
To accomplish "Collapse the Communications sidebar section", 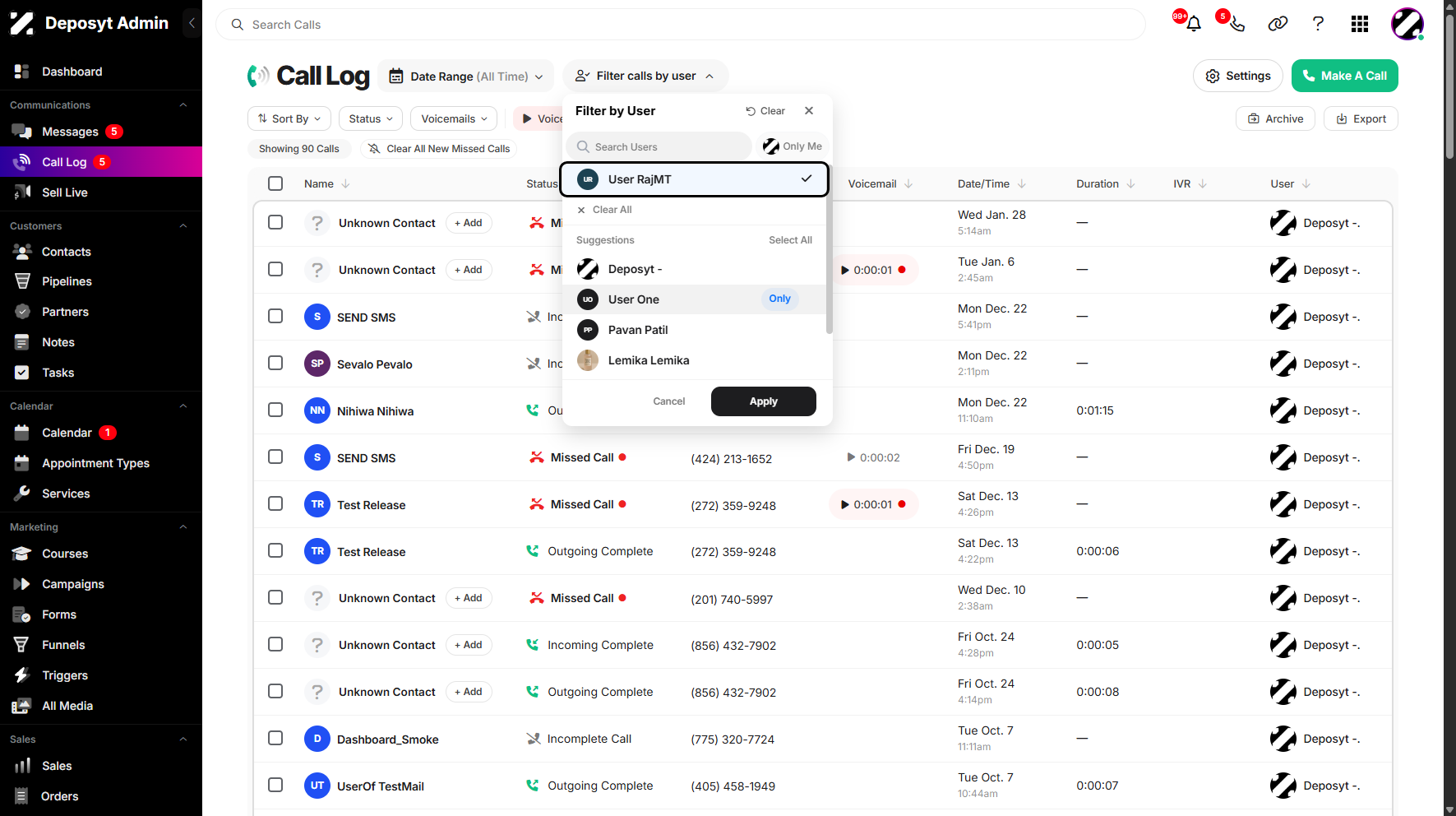I will [x=183, y=105].
